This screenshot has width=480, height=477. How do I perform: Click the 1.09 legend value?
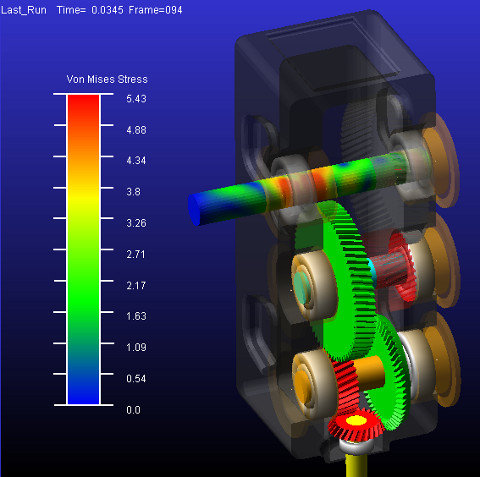136,347
